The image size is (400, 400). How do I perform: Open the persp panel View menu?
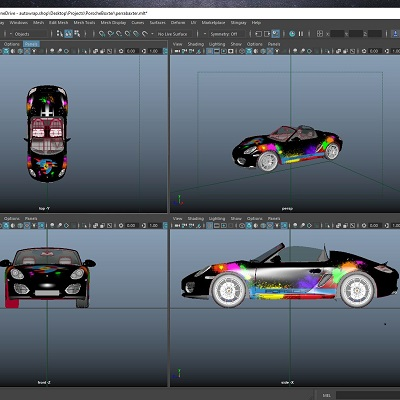tap(178, 44)
